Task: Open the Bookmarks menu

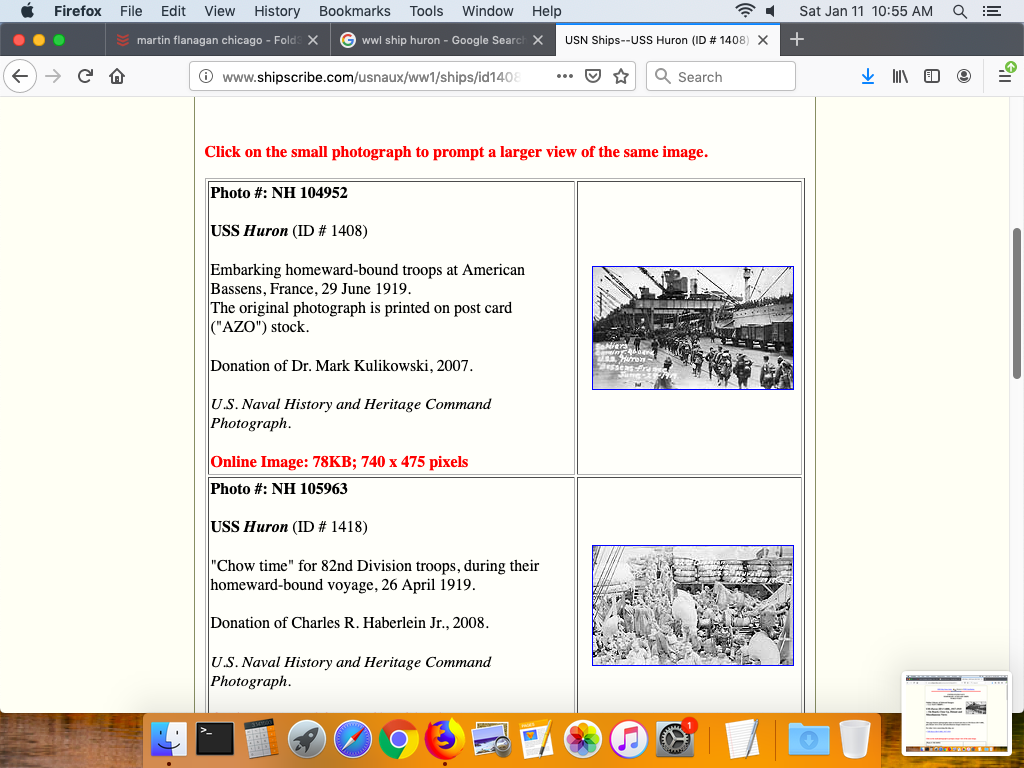Action: (x=354, y=11)
